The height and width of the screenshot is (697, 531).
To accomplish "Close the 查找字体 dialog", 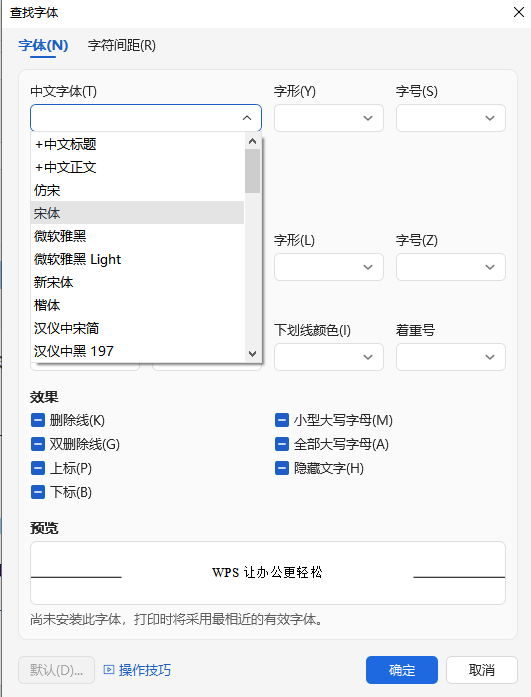I will coord(519,12).
